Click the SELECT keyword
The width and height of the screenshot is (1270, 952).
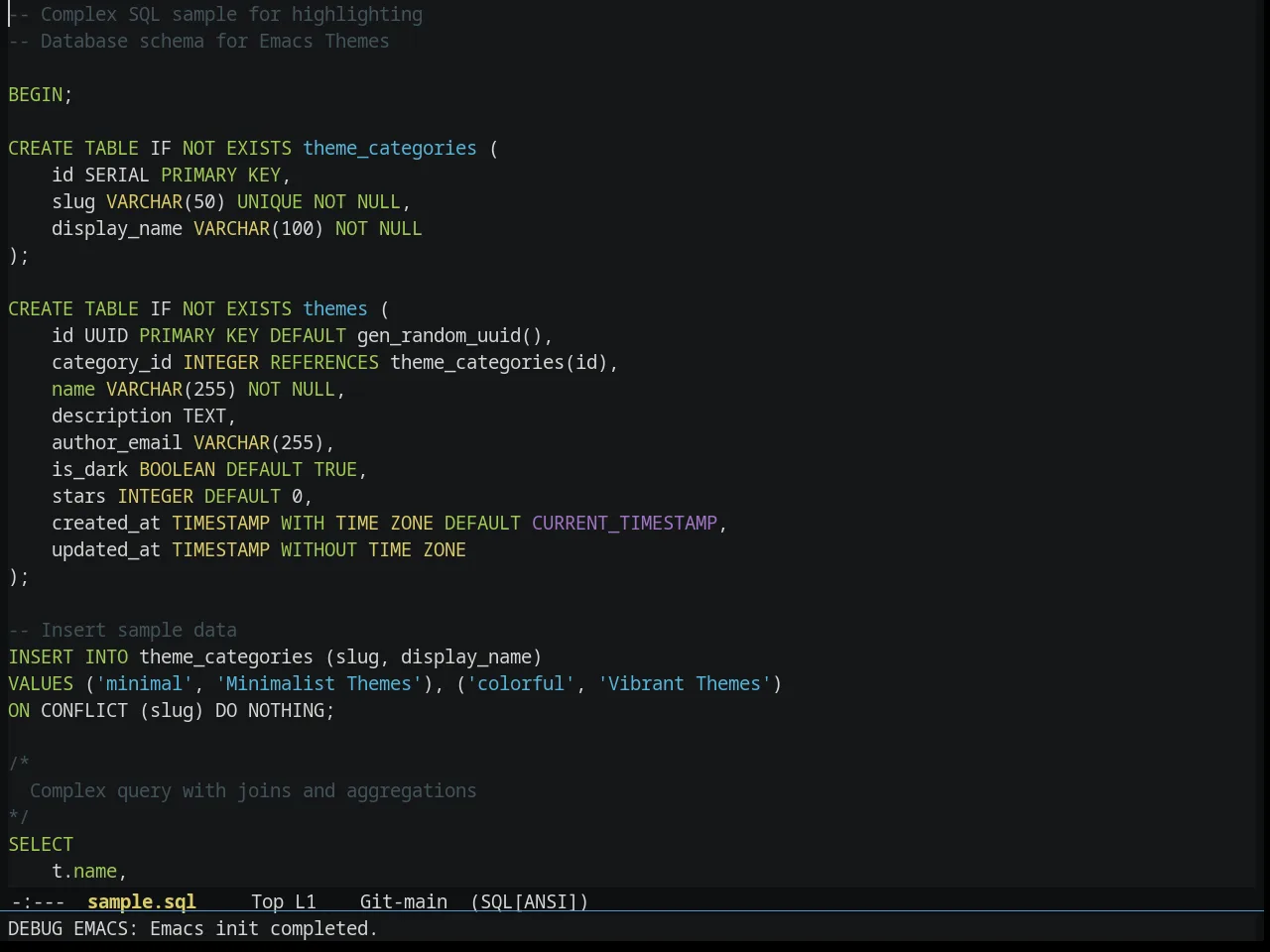pos(41,844)
